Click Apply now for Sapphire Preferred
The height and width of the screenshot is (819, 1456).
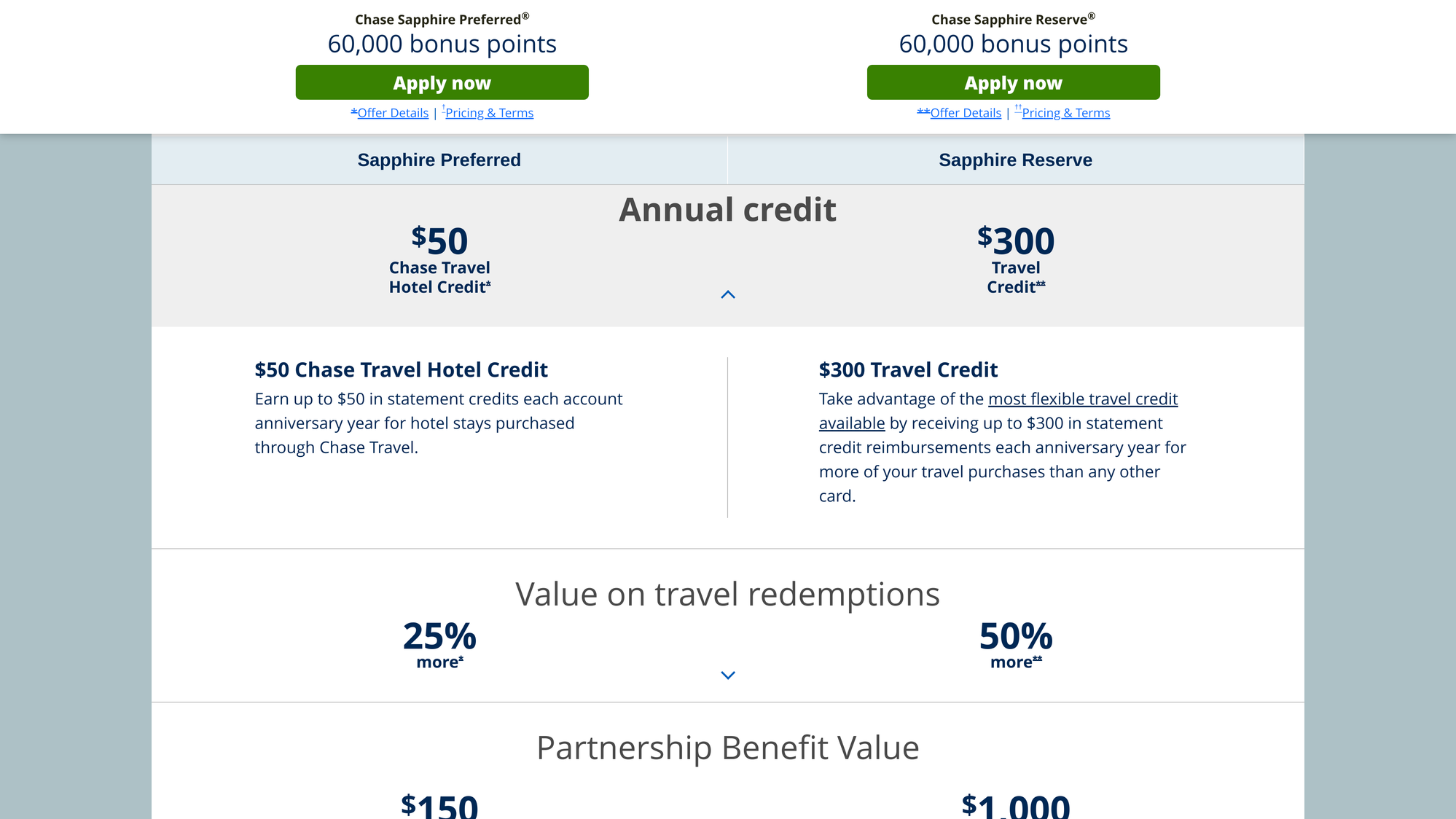point(442,82)
